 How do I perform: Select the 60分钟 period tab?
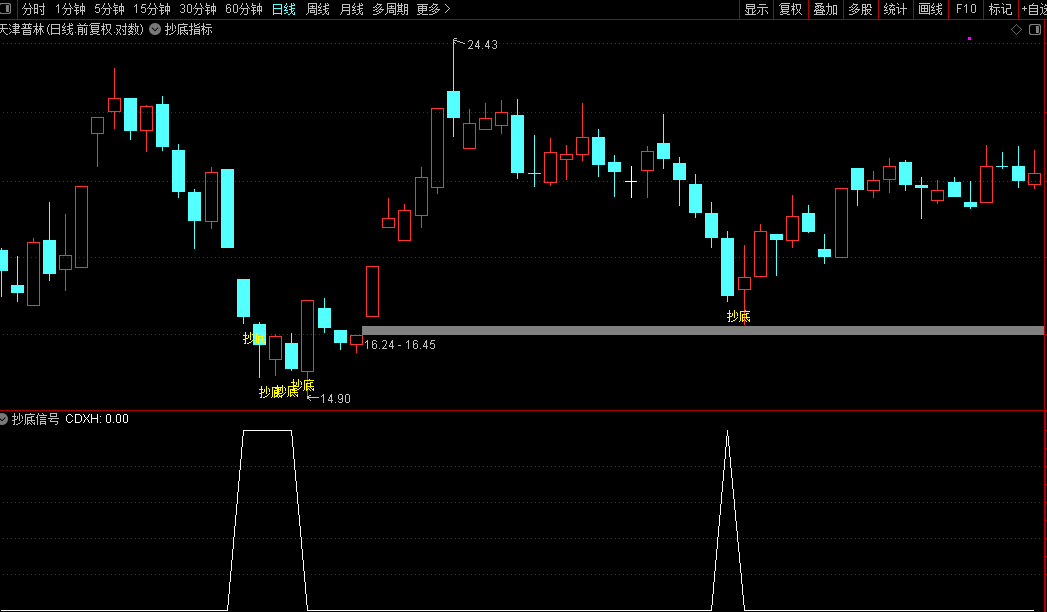(x=244, y=9)
